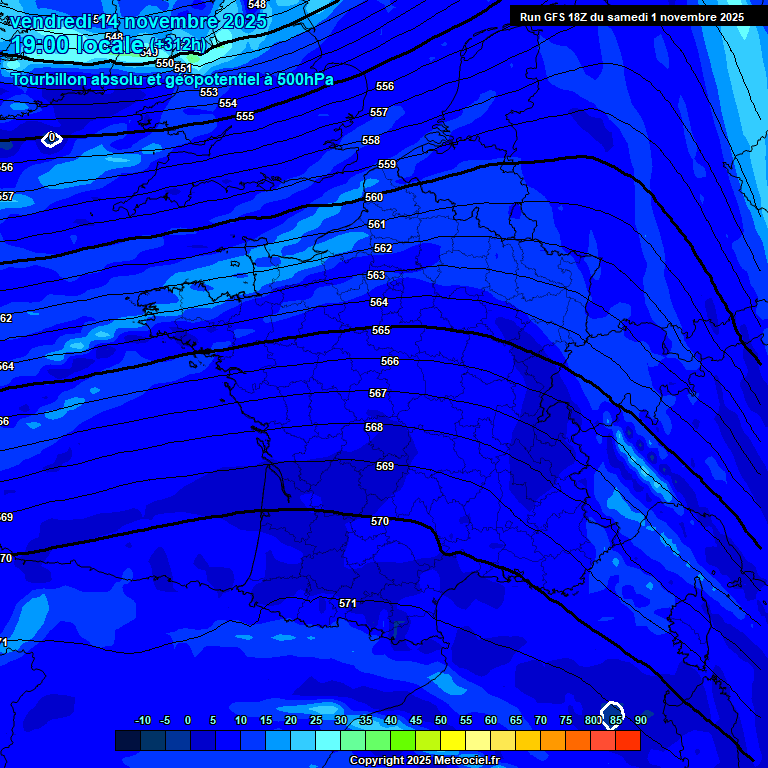Click the 558 contour label
Viewport: 768px width, 768px height.
click(x=371, y=141)
